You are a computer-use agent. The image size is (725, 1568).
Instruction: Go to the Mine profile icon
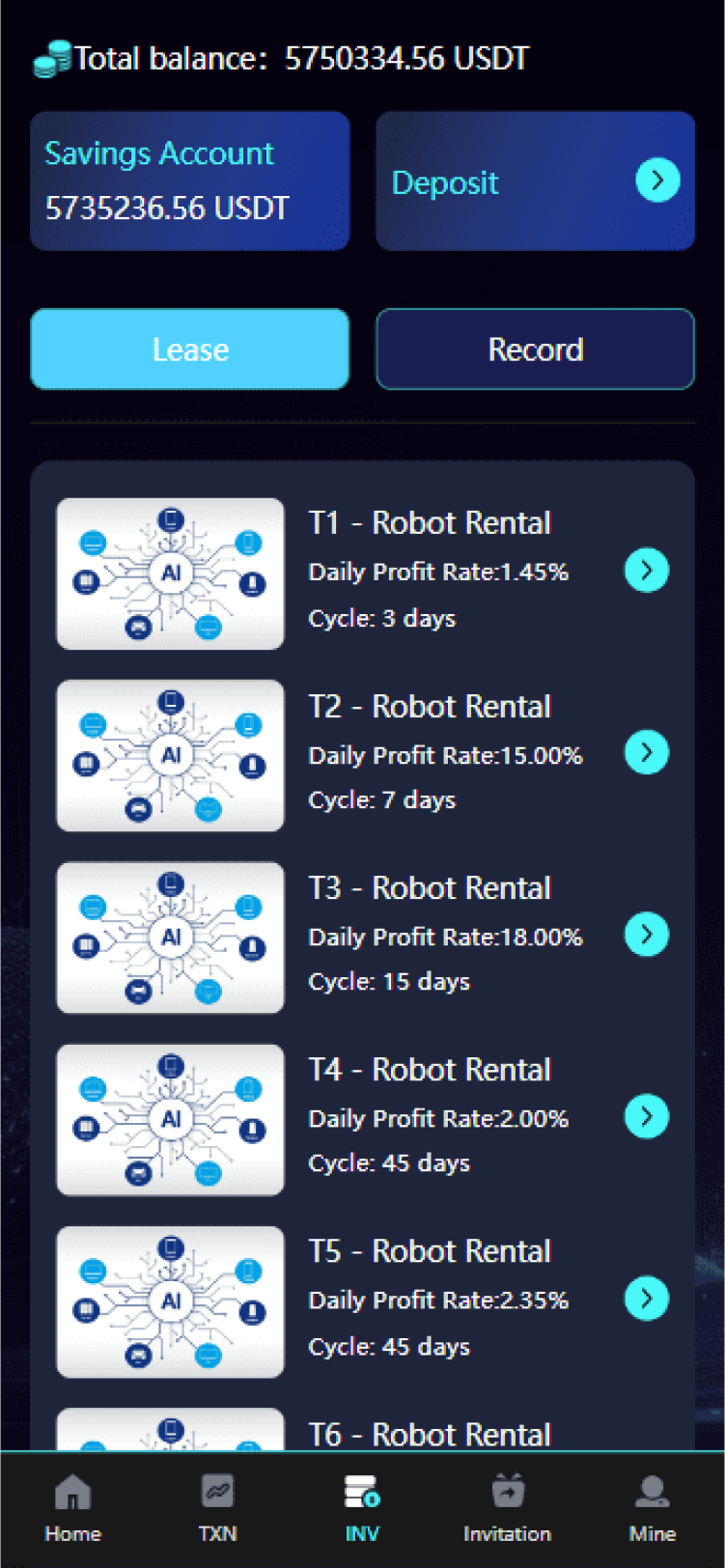point(653,1492)
